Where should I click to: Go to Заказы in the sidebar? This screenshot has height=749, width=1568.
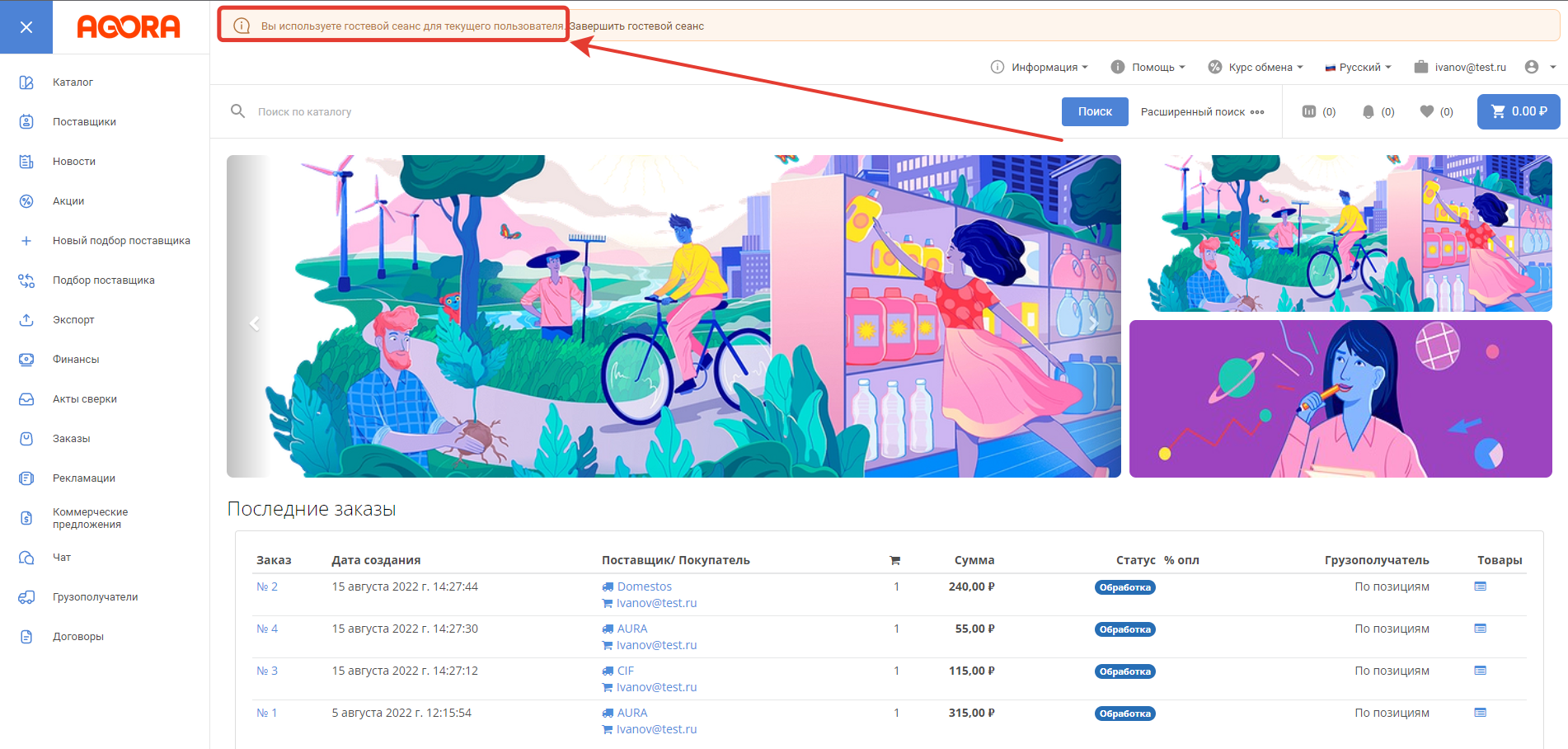[x=71, y=439]
